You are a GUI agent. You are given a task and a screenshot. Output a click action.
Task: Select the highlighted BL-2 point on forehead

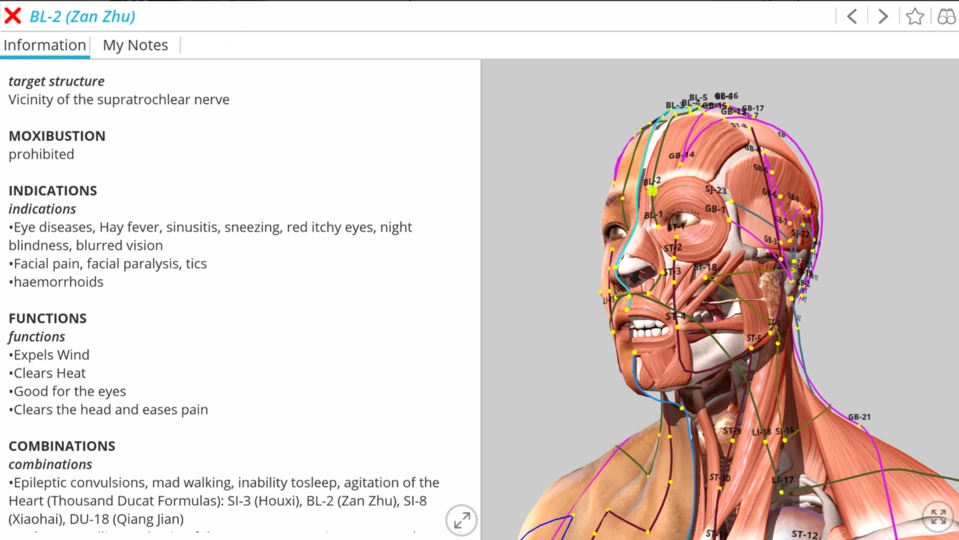click(x=652, y=190)
